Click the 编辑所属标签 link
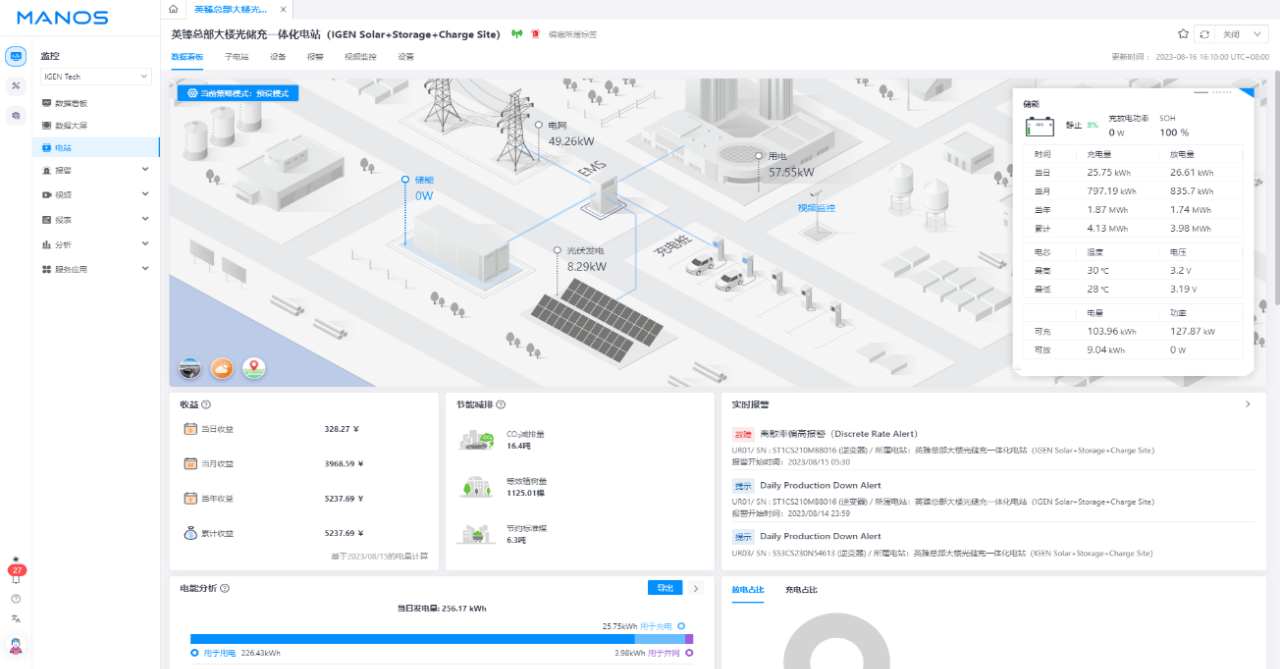Image resolution: width=1280 pixels, height=669 pixels. [572, 34]
